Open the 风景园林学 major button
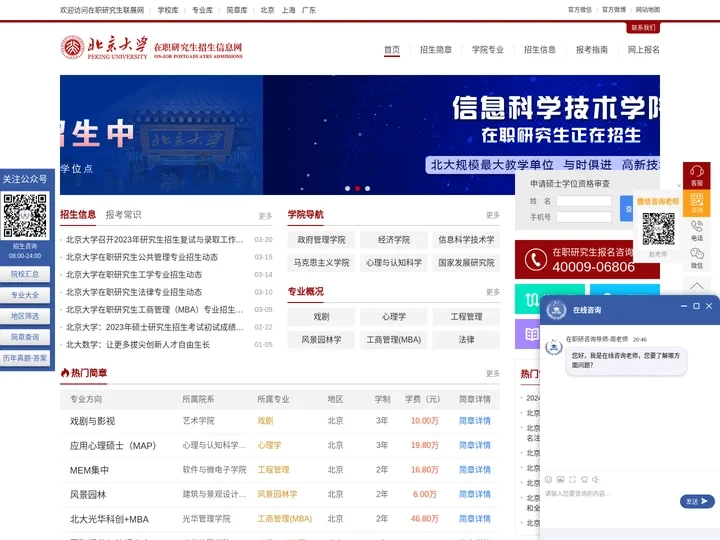This screenshot has height=540, width=720. click(321, 339)
